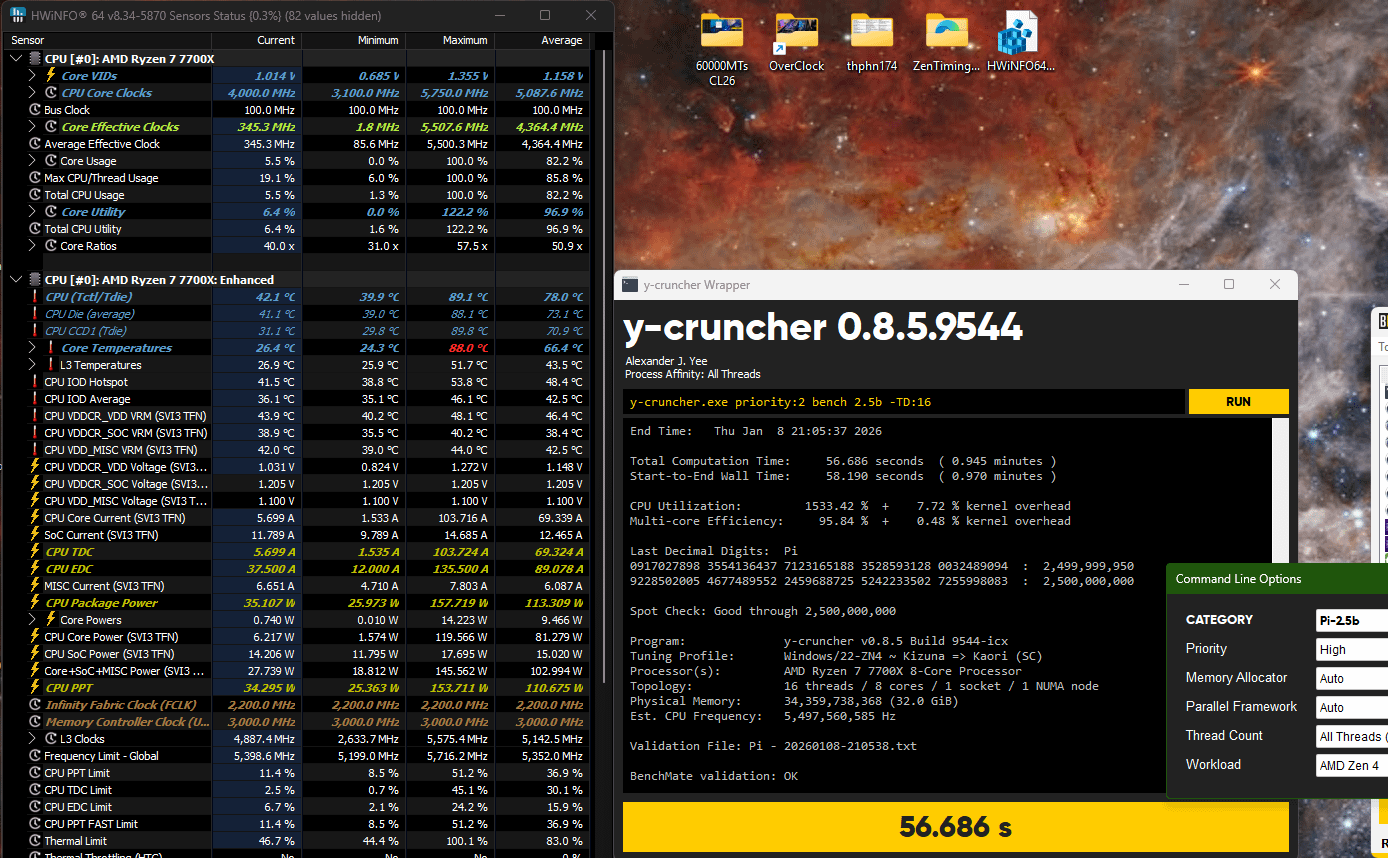Image resolution: width=1388 pixels, height=858 pixels.
Task: Click the CPU Package Power lightning icon
Action: 34,603
